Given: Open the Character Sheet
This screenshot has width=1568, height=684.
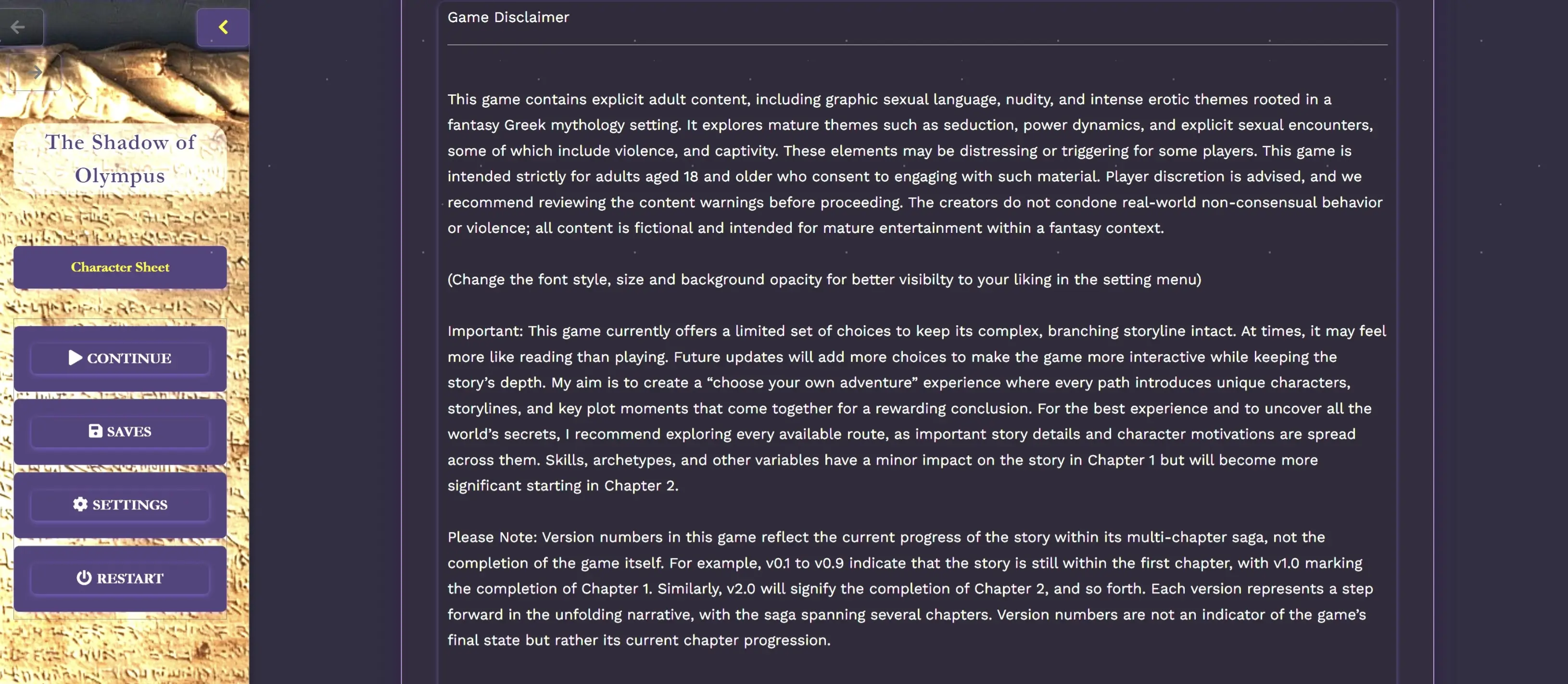Looking at the screenshot, I should (x=120, y=267).
